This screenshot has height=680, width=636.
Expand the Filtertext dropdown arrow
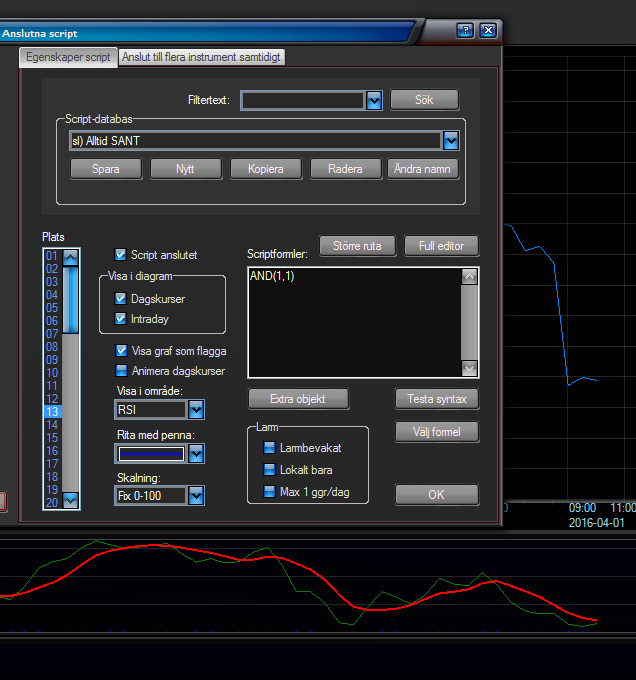pyautogui.click(x=374, y=100)
